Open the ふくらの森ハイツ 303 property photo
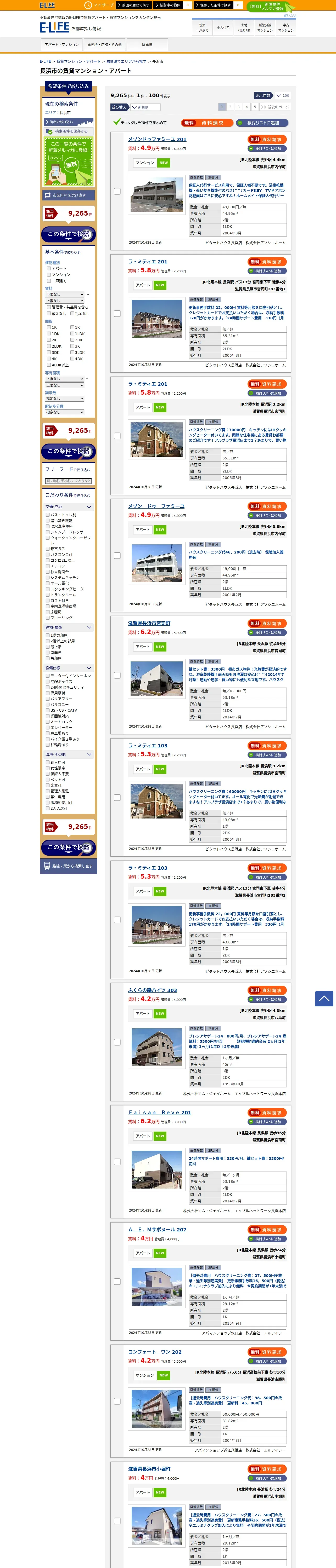336x1568 pixels. pyautogui.click(x=157, y=1047)
